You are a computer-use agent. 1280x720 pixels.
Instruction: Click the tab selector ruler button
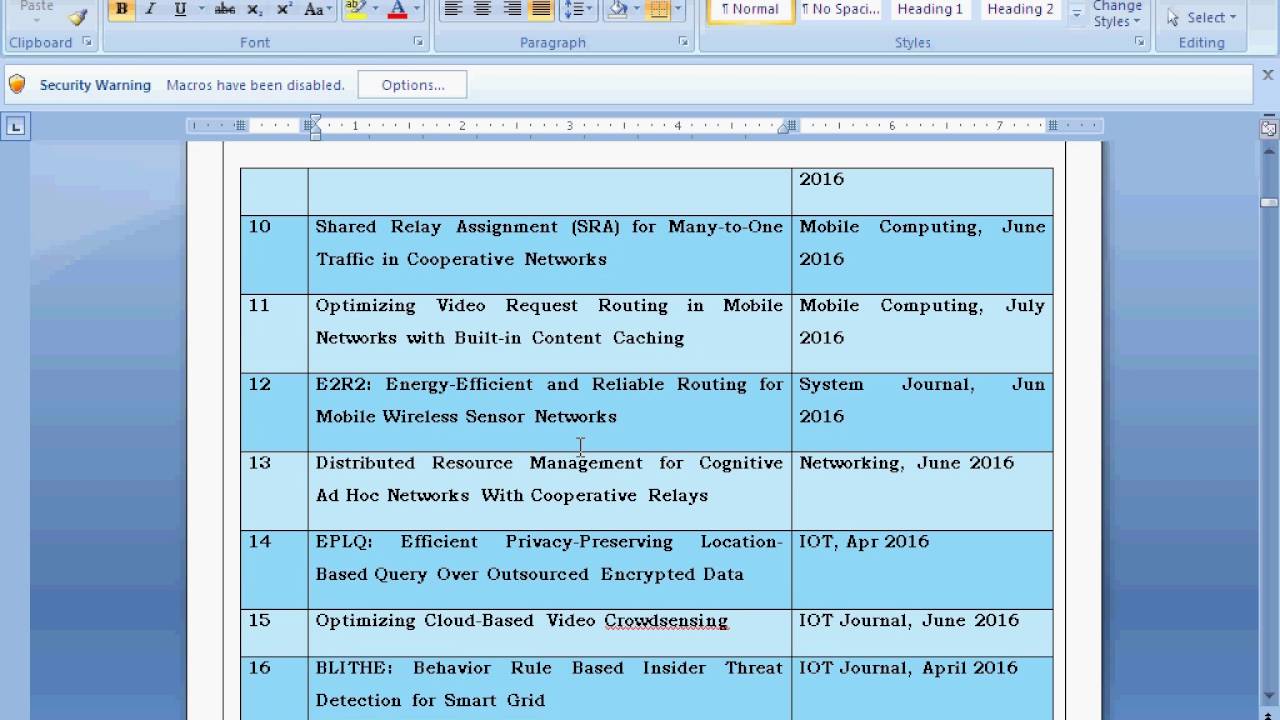15,127
